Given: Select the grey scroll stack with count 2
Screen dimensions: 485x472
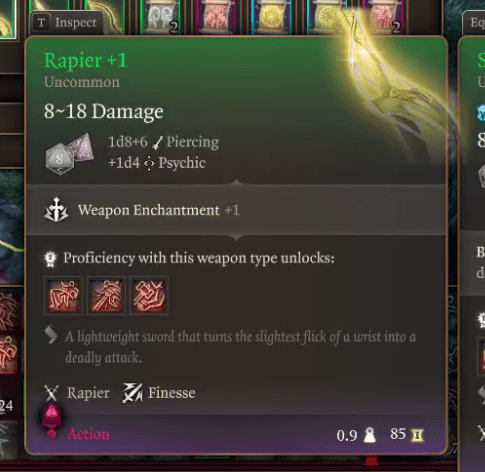Looking at the screenshot, I should click(160, 17).
